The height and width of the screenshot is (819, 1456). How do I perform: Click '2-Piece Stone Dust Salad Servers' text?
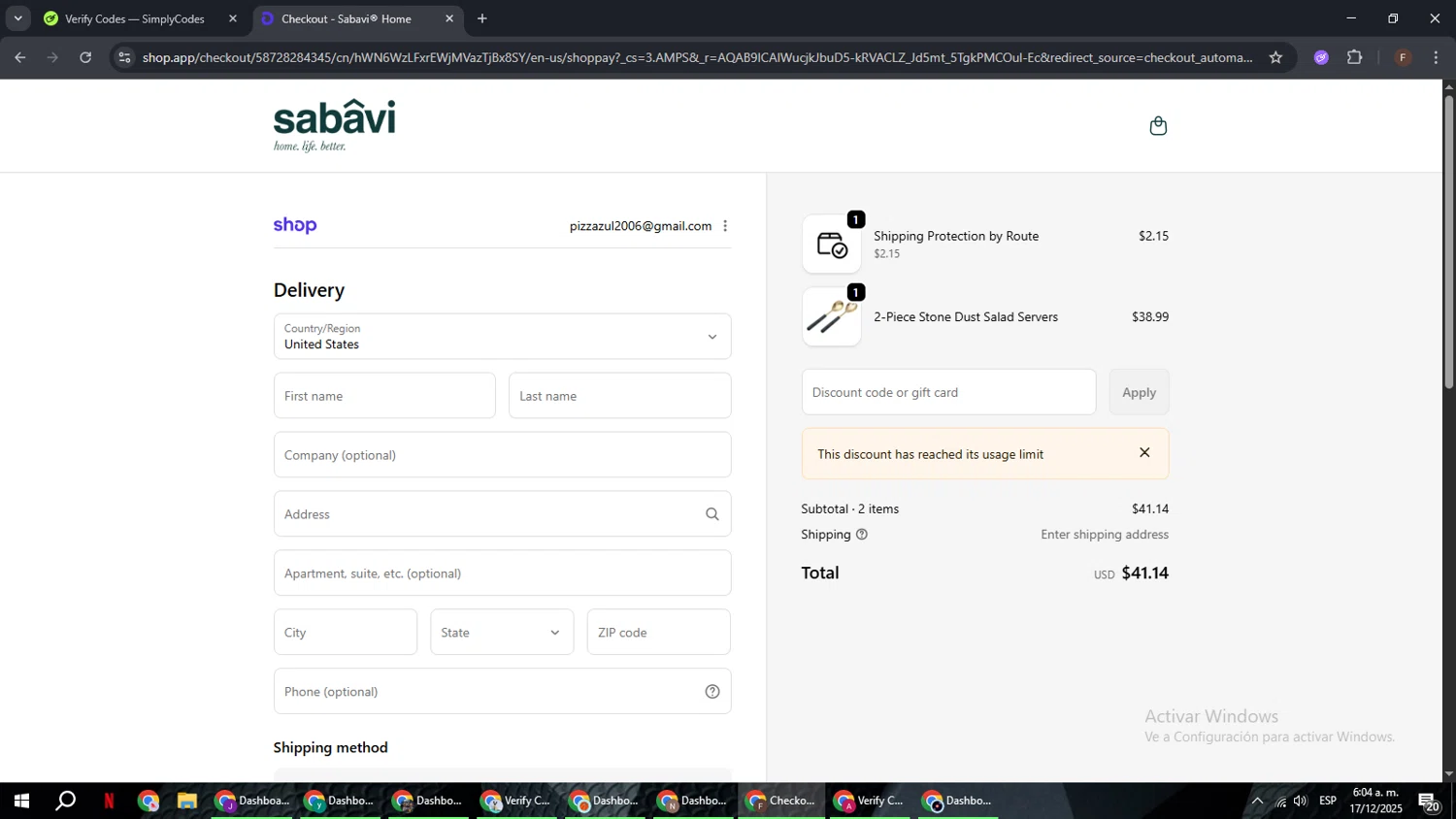coord(966,316)
